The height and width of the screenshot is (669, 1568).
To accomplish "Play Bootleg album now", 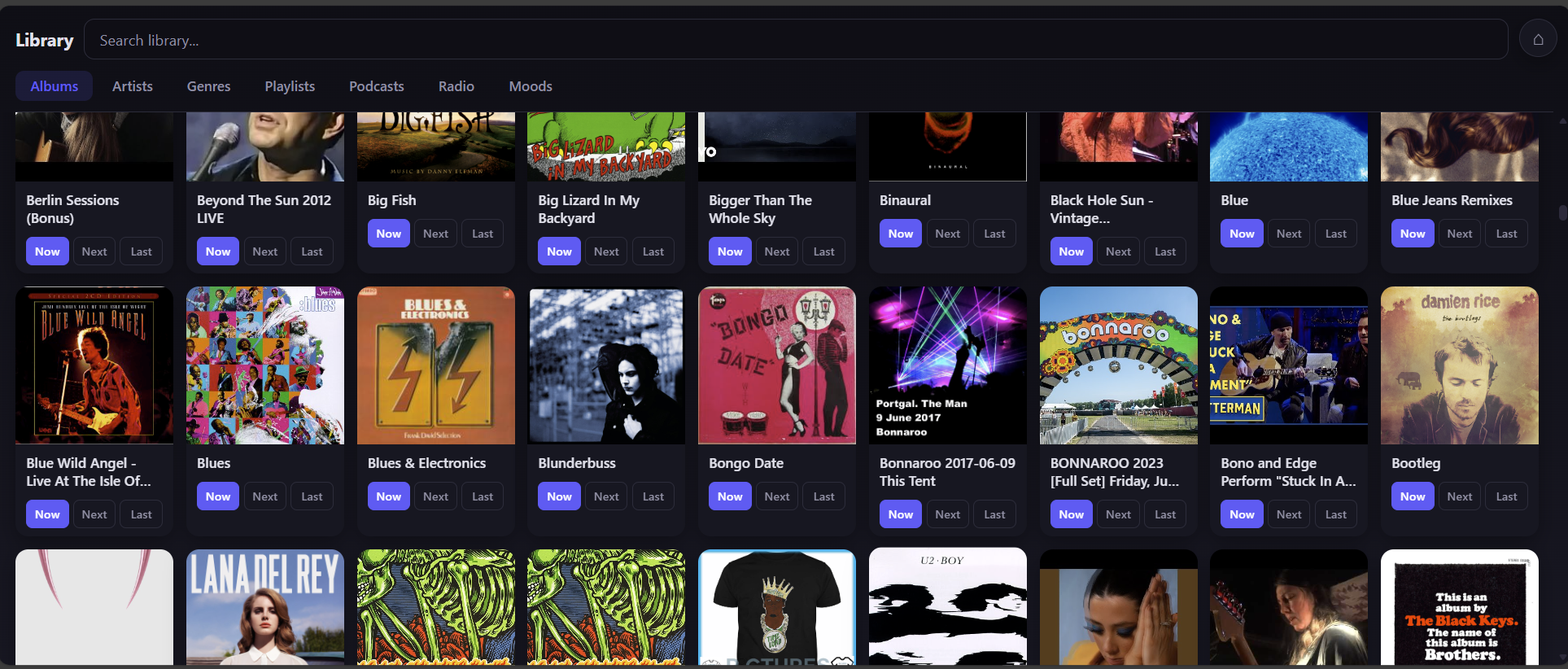I will click(x=1413, y=496).
